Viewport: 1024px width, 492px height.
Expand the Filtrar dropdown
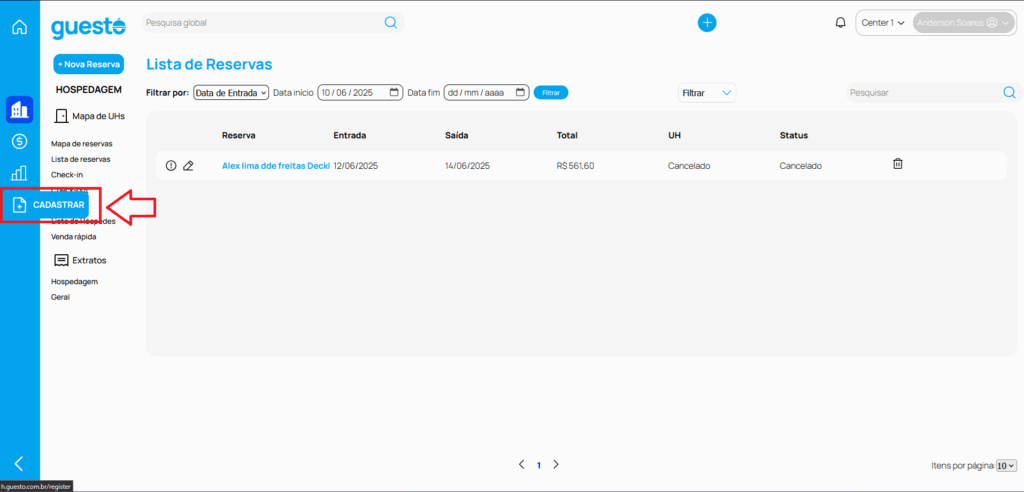[x=707, y=93]
